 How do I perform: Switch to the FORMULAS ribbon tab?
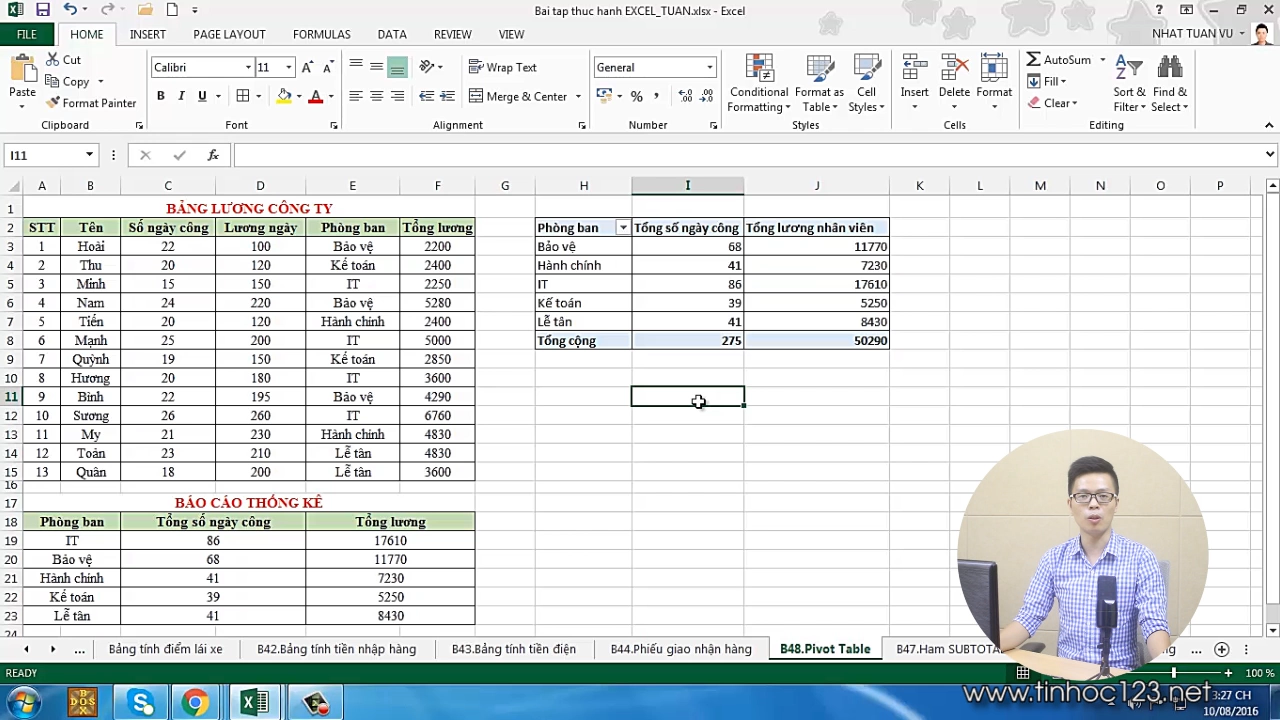point(321,34)
